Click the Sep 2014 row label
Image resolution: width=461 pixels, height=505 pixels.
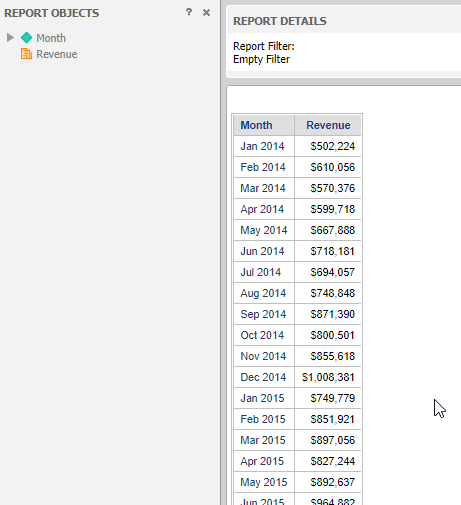pyautogui.click(x=263, y=314)
